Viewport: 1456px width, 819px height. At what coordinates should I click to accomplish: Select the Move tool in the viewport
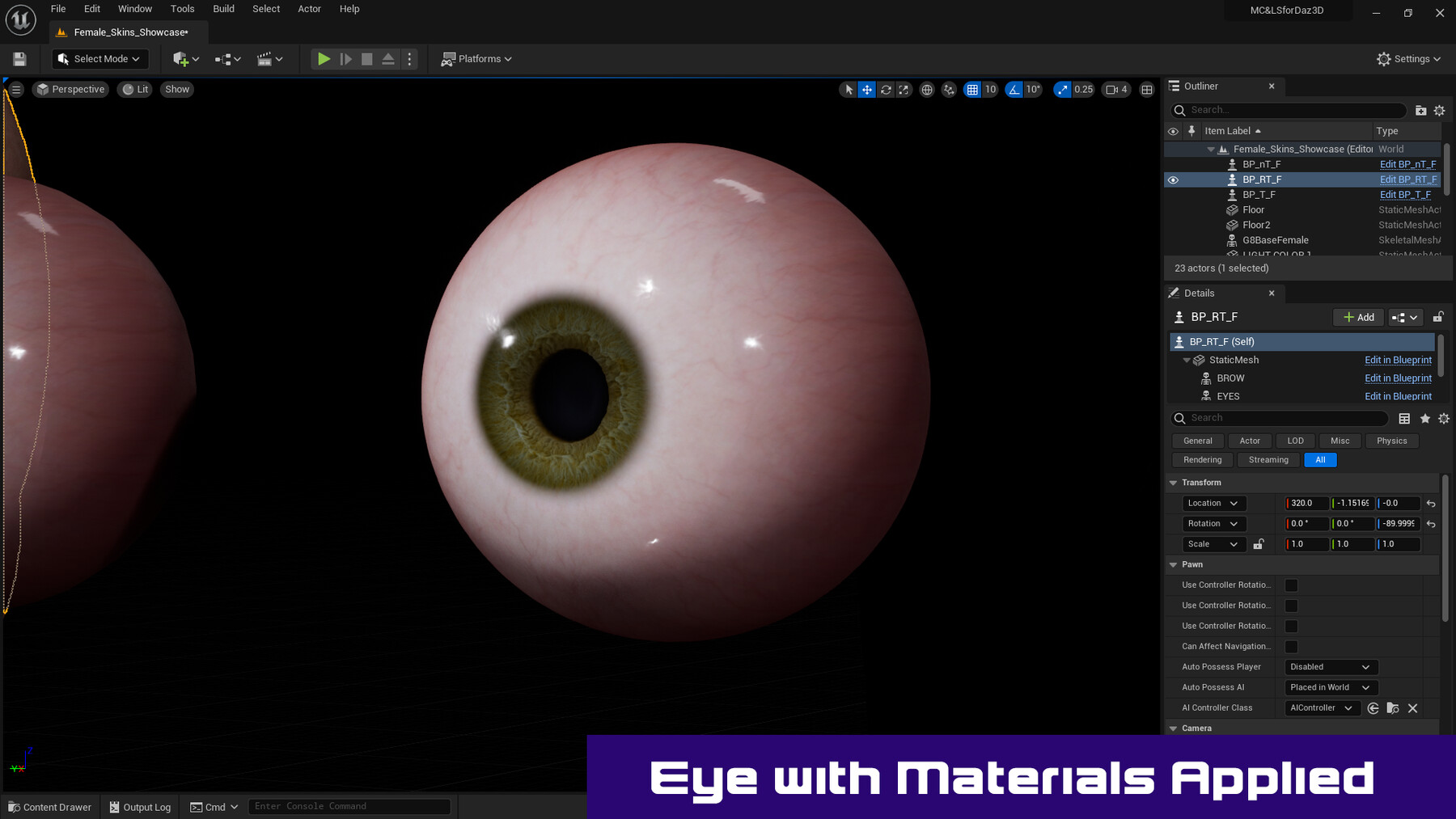tap(866, 90)
